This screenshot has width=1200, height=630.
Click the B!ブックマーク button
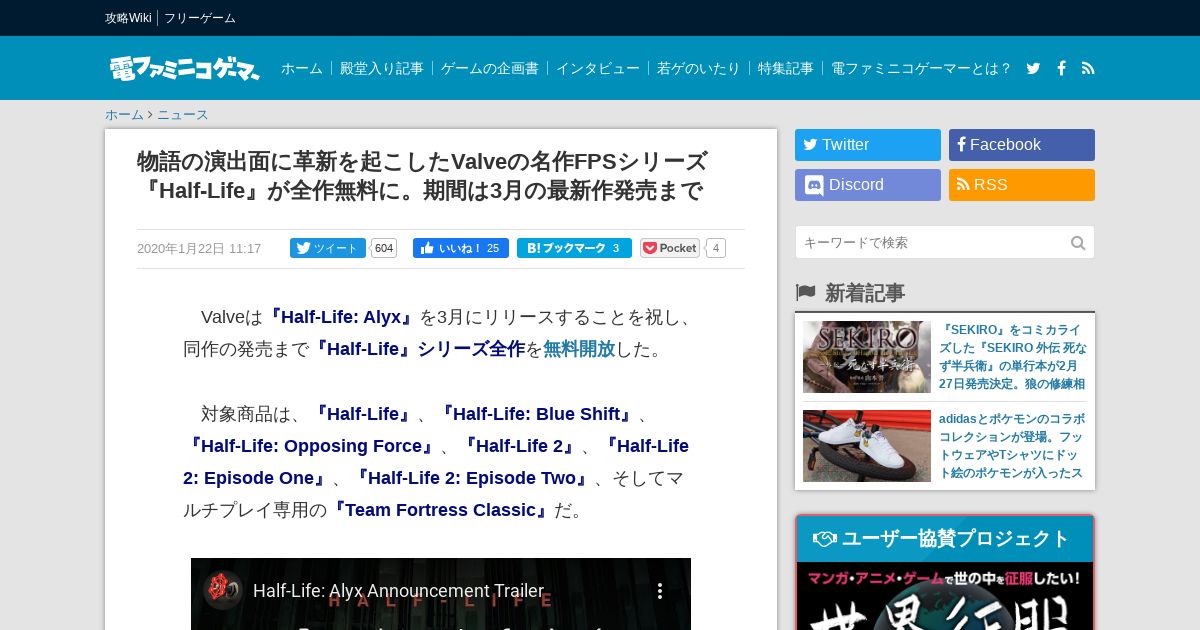pos(574,248)
